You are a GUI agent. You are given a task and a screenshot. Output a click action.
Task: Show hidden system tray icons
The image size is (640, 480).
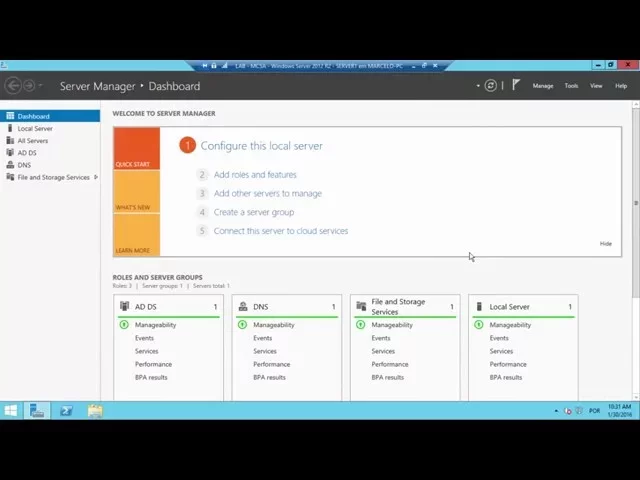[556, 411]
